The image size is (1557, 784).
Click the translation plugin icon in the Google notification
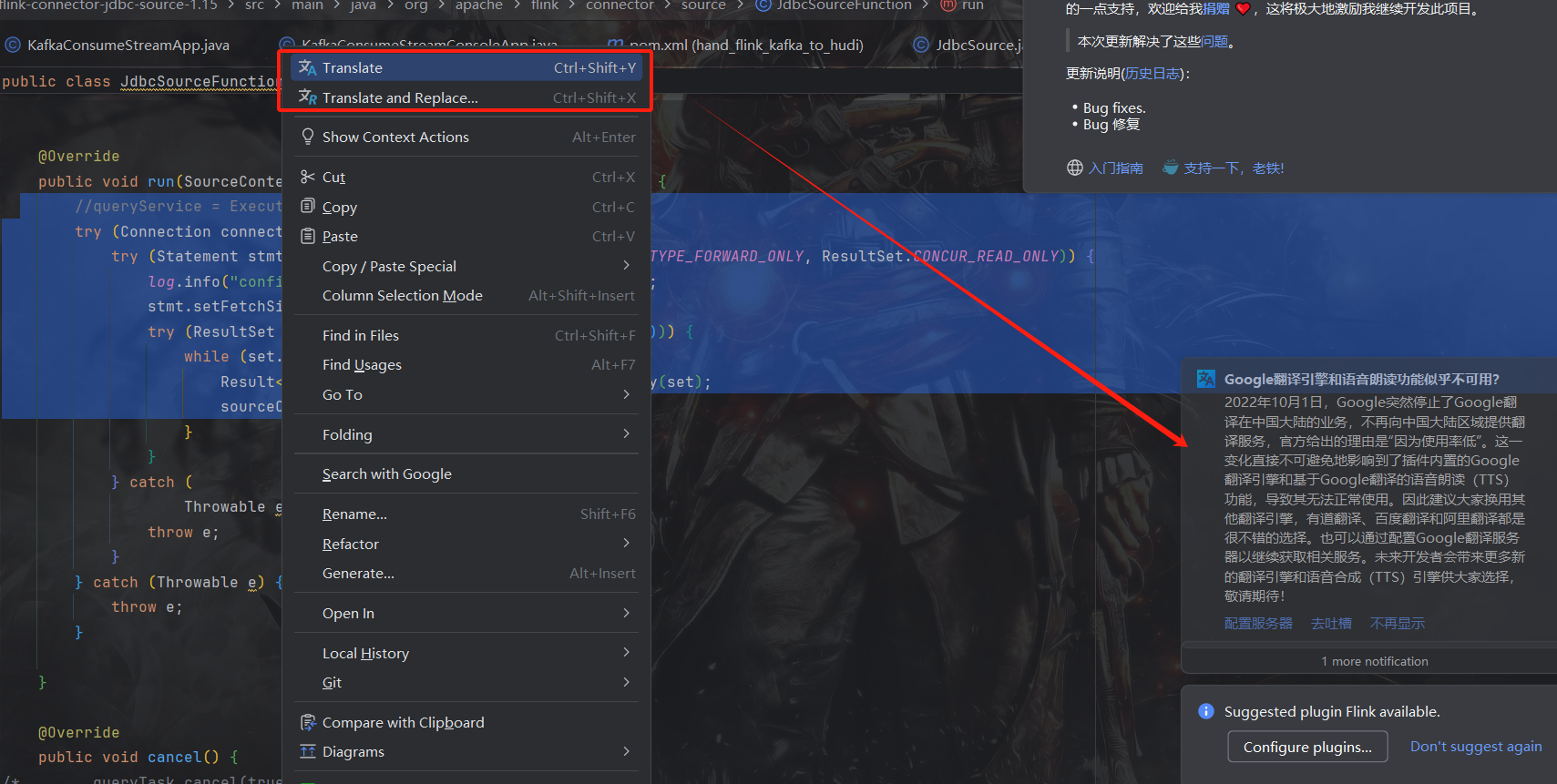click(1206, 379)
